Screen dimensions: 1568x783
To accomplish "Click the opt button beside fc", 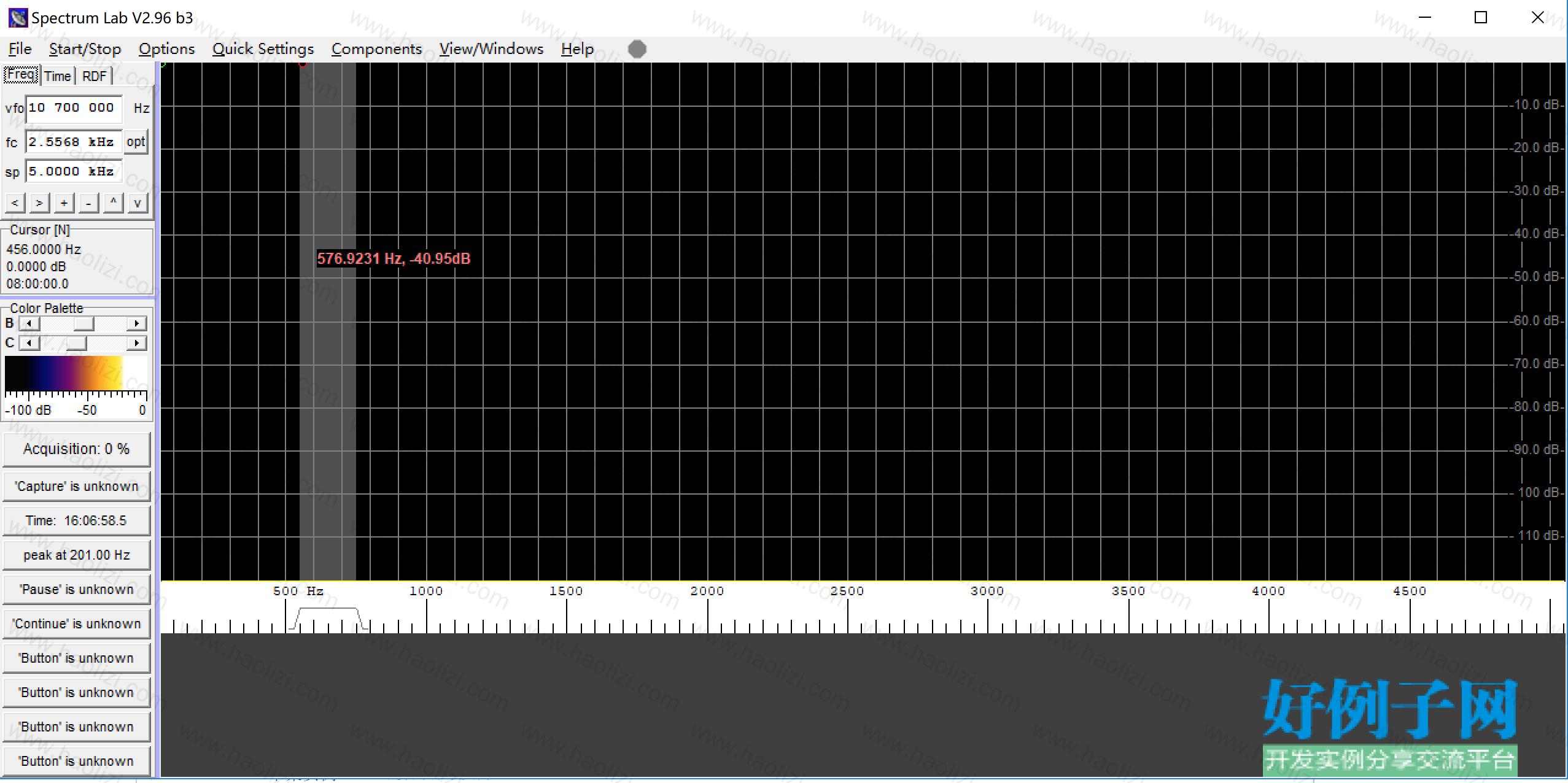I will [136, 142].
